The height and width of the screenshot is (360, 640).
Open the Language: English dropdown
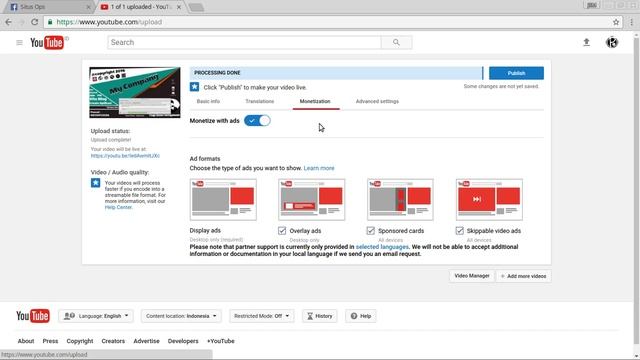[x=96, y=316]
